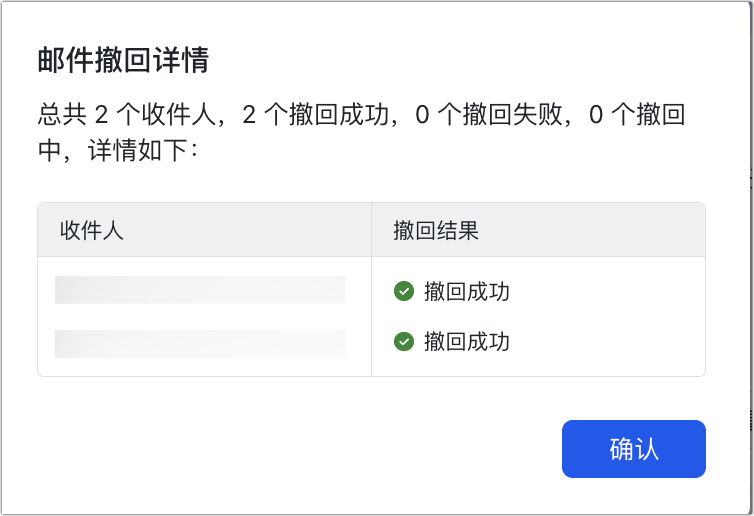The height and width of the screenshot is (516, 754).
Task: Click the blue 确认 button
Action: click(633, 449)
